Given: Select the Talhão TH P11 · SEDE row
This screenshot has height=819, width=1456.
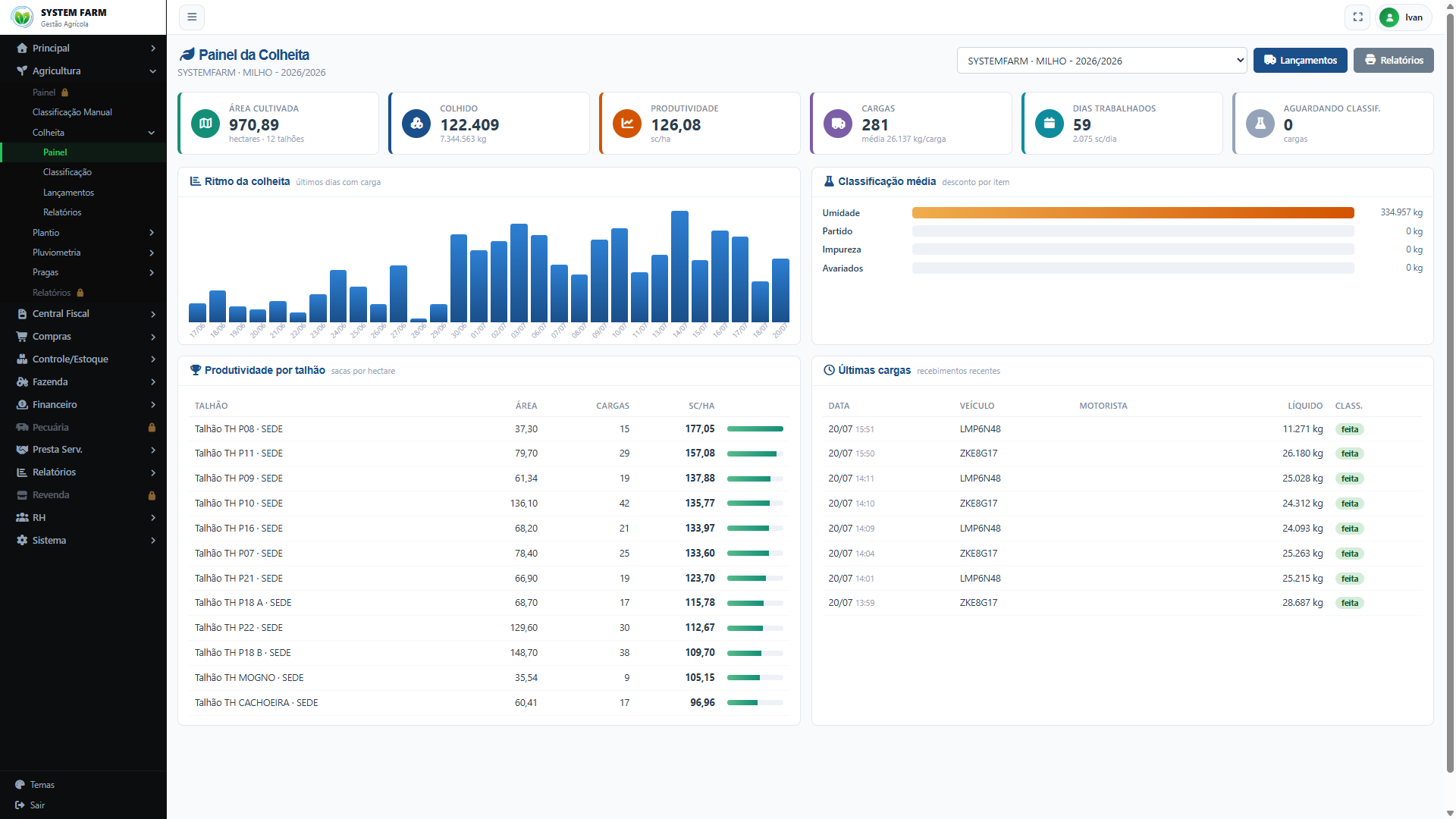Looking at the screenshot, I should pos(489,453).
